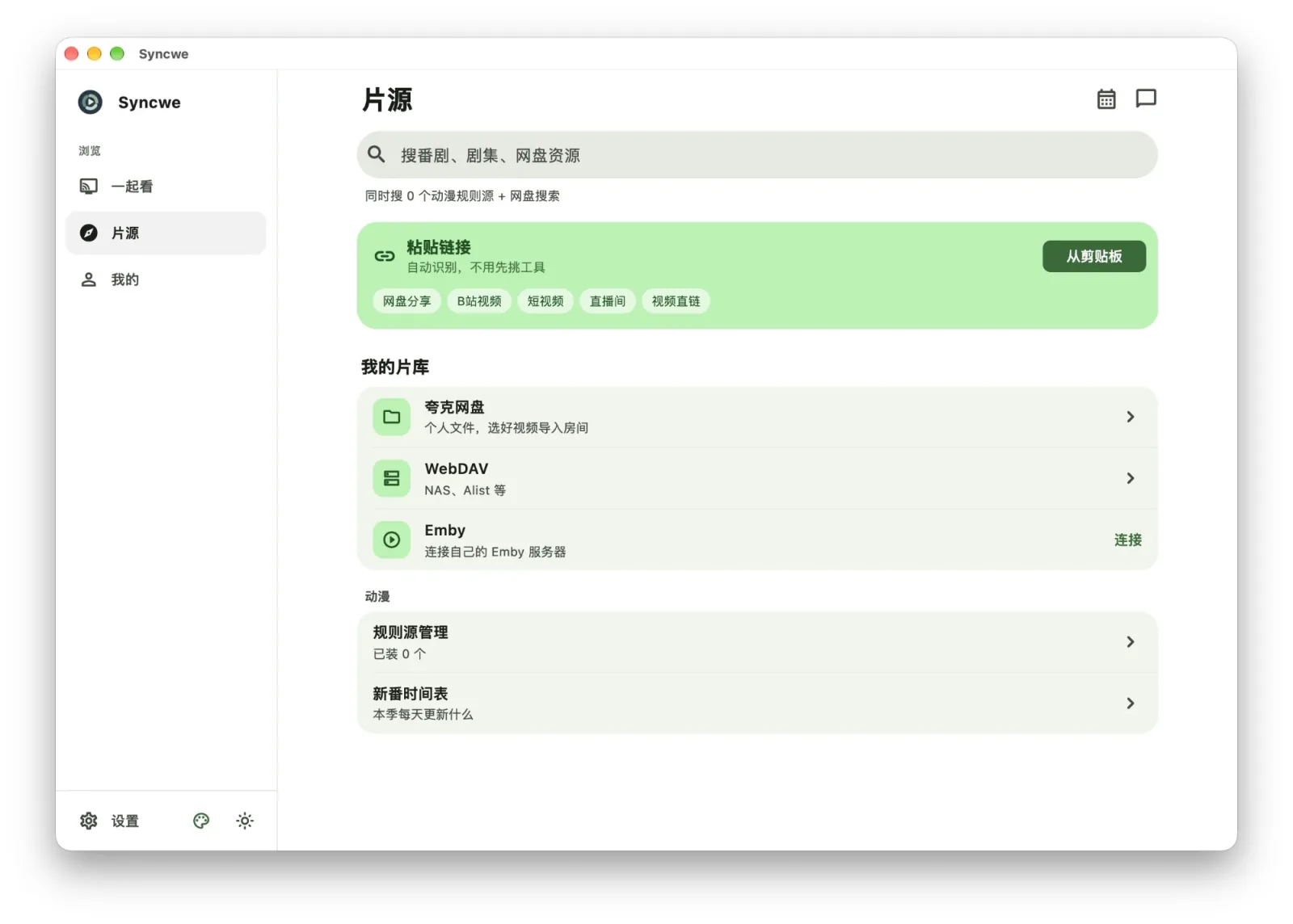This screenshot has height=924, width=1293.
Task: Click the search magnifier icon
Action: tap(377, 154)
